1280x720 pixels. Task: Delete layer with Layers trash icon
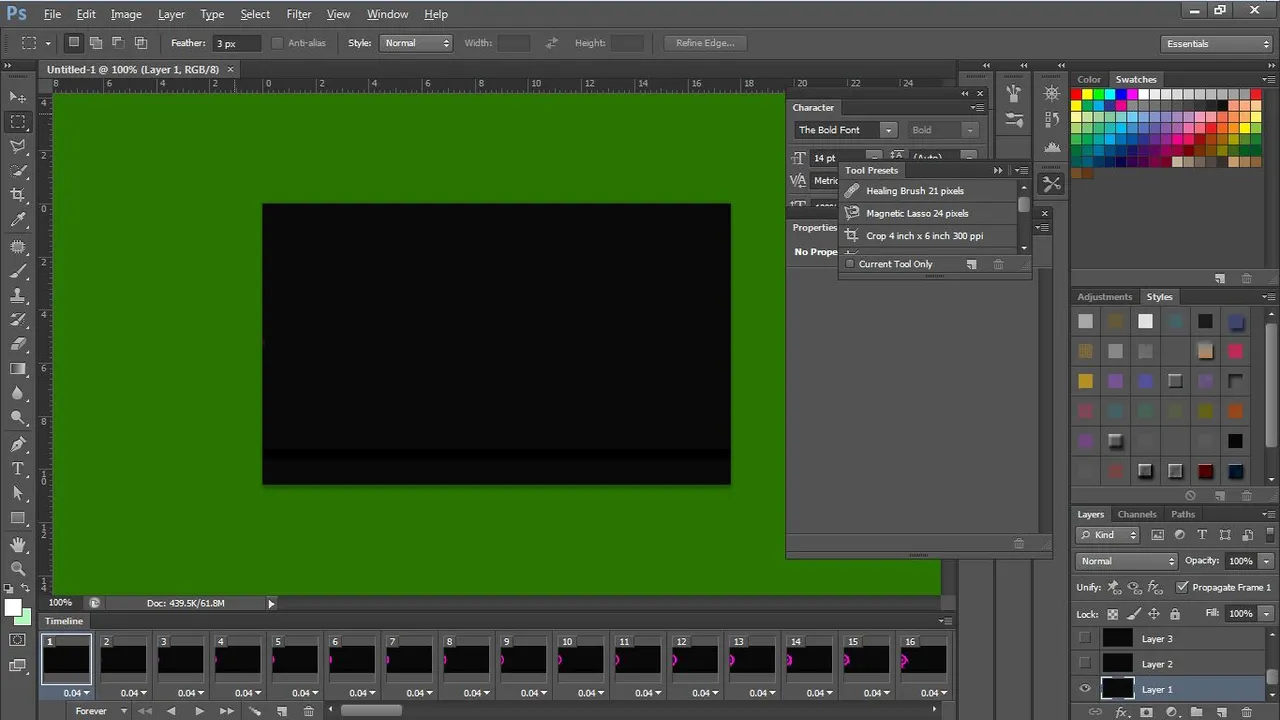coord(1247,712)
